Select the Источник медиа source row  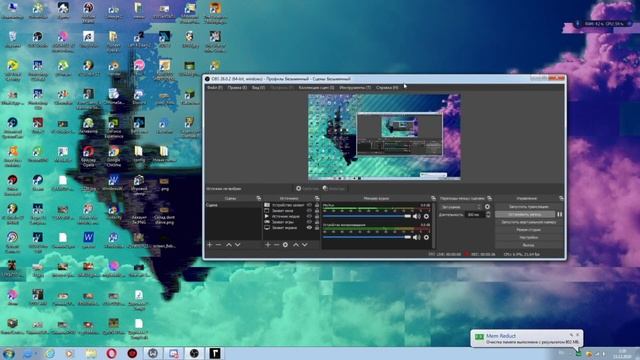[290, 216]
